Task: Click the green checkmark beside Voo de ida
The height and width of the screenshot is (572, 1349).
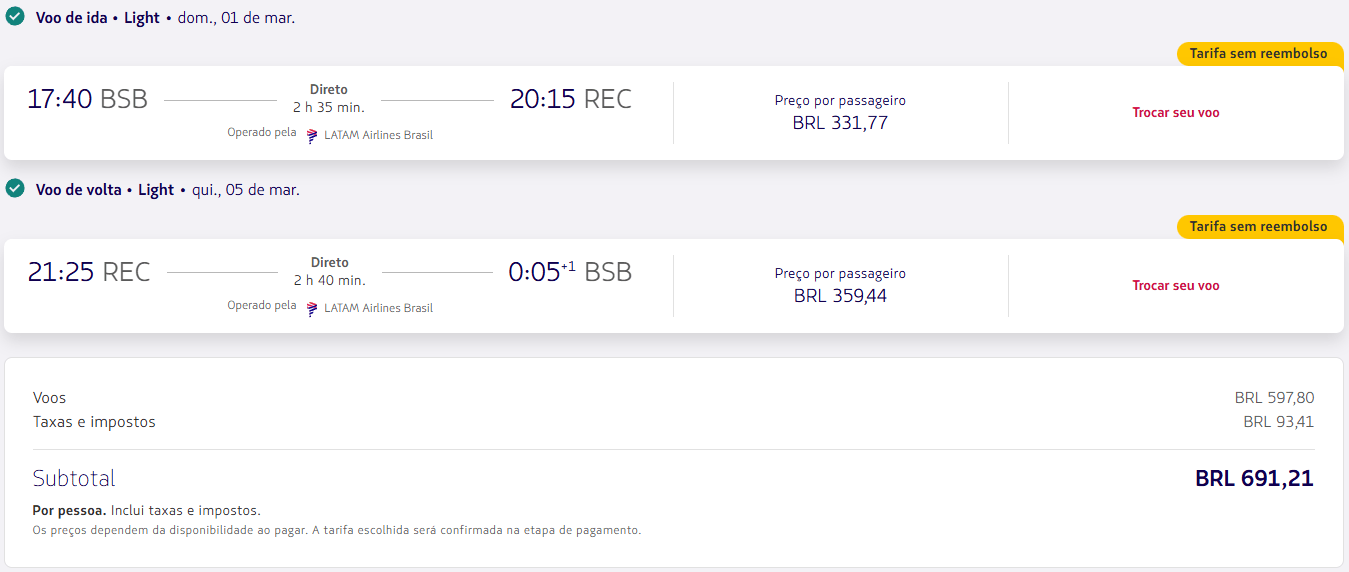Action: pyautogui.click(x=15, y=17)
